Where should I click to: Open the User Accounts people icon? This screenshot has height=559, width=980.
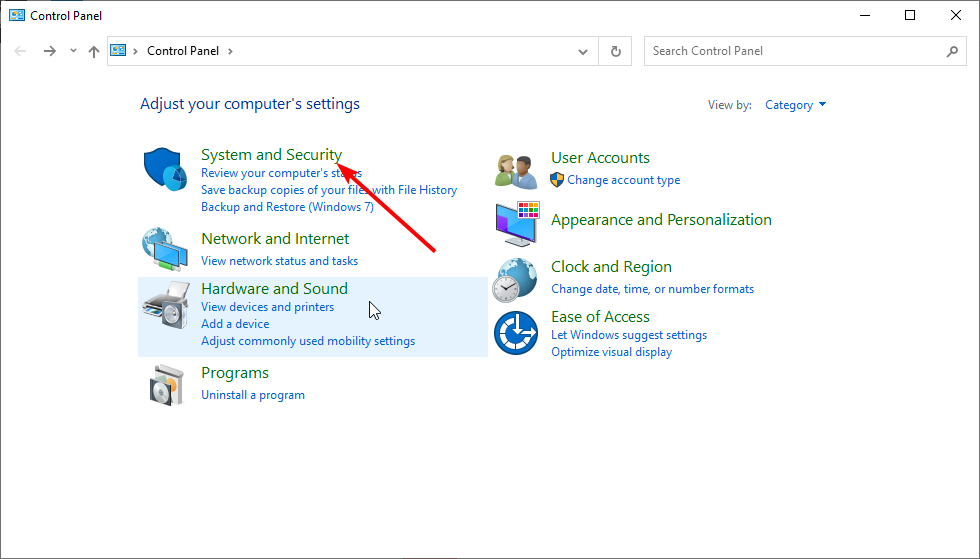click(516, 171)
